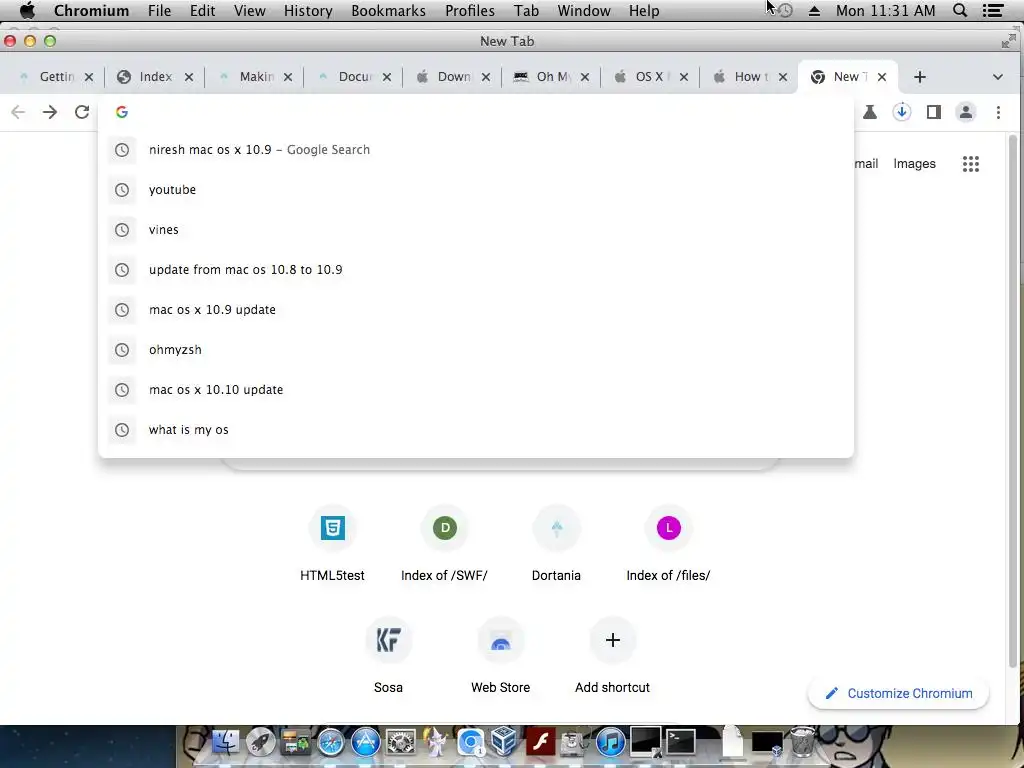
Task: Select the ohmyzsh suggestion
Action: 475,349
